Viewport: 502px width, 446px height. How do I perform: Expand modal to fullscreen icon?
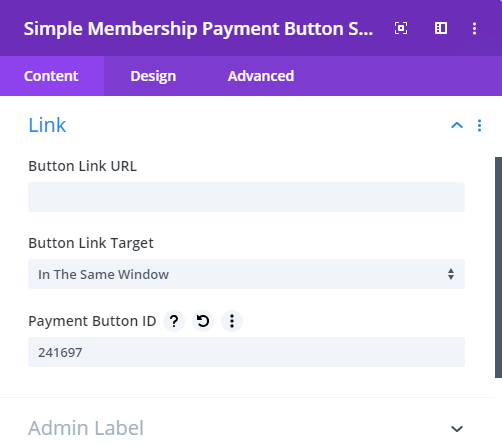tap(401, 28)
